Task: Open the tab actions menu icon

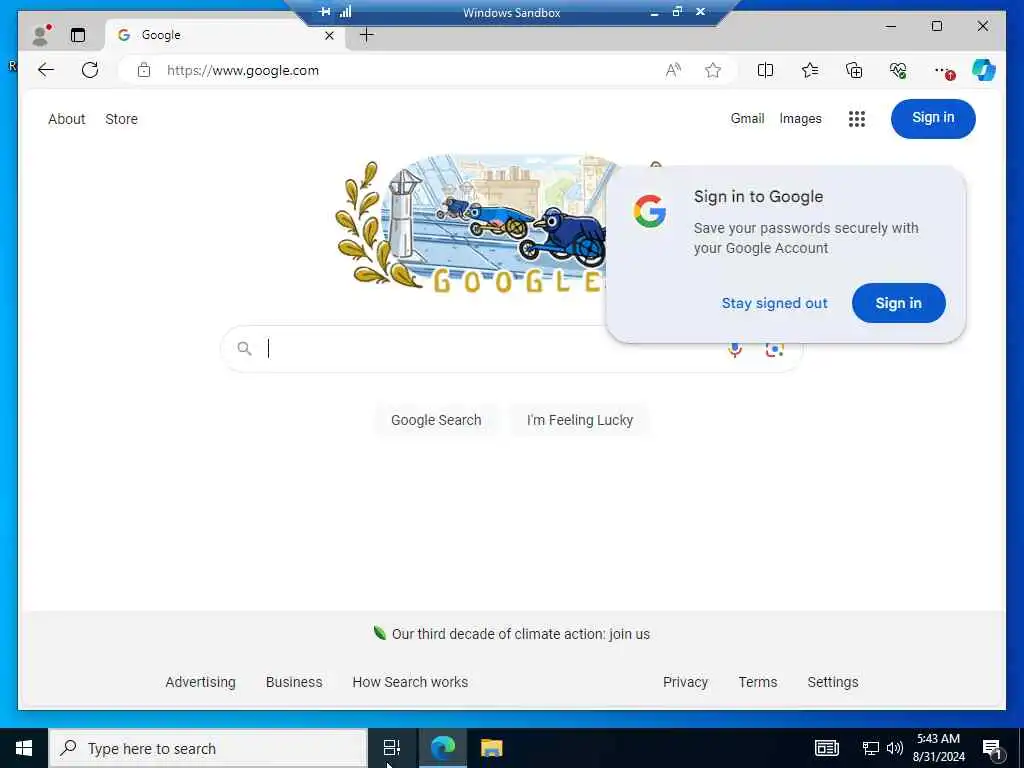Action: click(x=78, y=35)
